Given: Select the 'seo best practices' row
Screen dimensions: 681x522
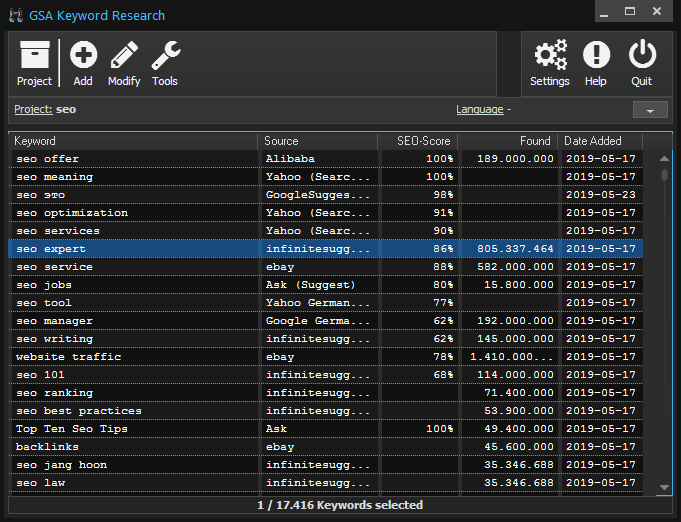Looking at the screenshot, I should [x=326, y=411].
